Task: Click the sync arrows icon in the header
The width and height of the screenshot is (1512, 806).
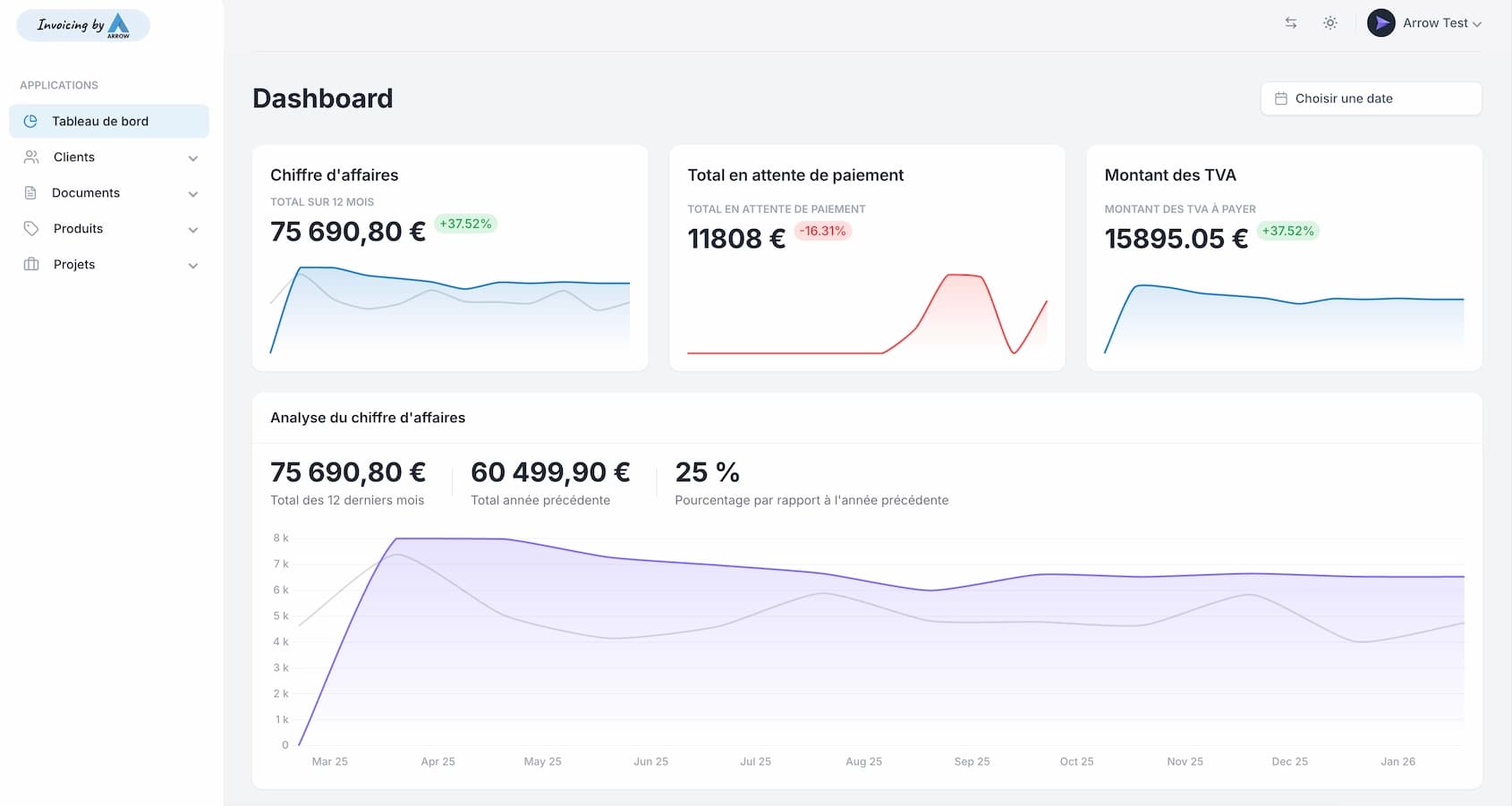Action: 1290,22
